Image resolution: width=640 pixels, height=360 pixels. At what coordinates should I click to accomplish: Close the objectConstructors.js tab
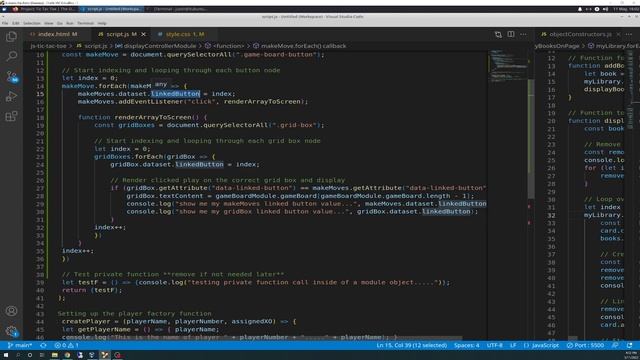[618, 34]
